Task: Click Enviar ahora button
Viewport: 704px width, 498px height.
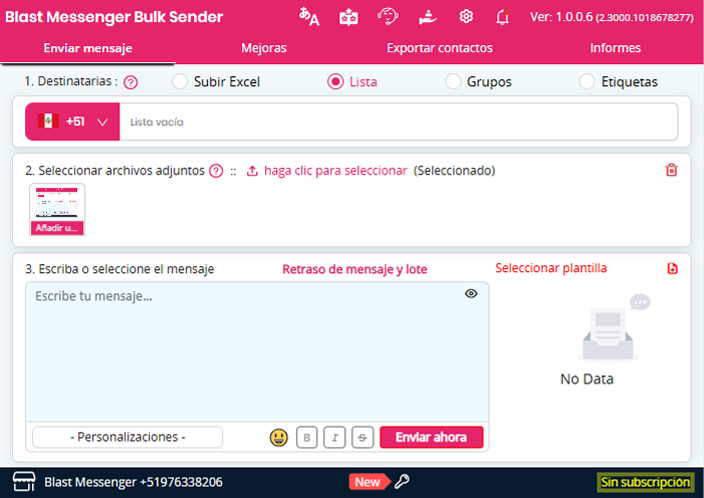Action: tap(431, 437)
